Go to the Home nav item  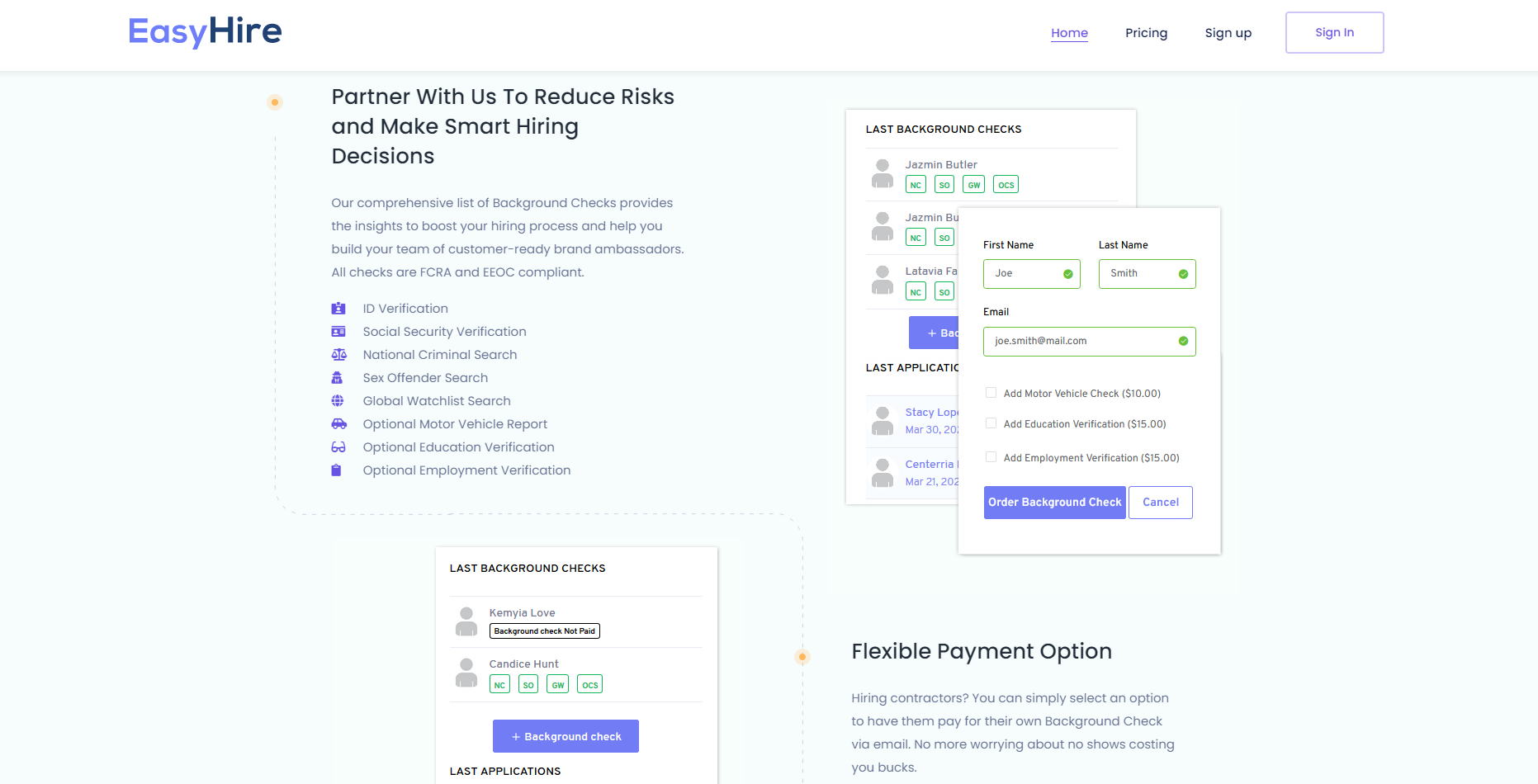[1069, 33]
